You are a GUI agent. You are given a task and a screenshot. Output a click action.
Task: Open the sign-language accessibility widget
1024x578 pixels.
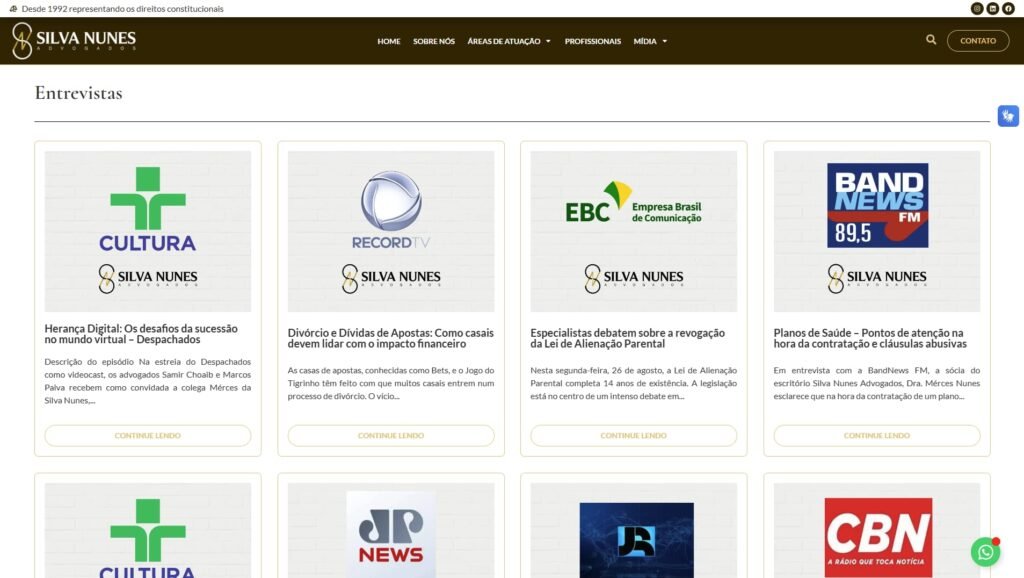pyautogui.click(x=1007, y=116)
